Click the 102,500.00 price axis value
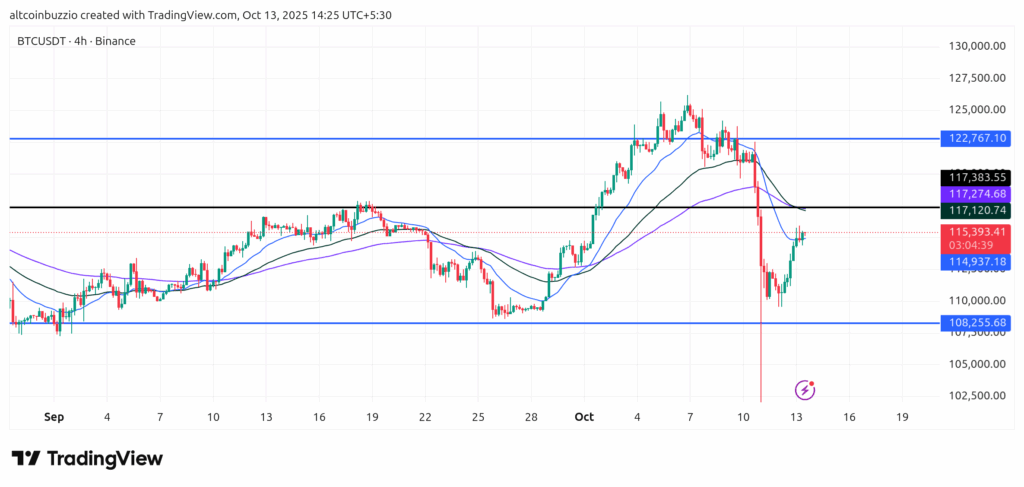The width and height of the screenshot is (1024, 487). coord(976,396)
